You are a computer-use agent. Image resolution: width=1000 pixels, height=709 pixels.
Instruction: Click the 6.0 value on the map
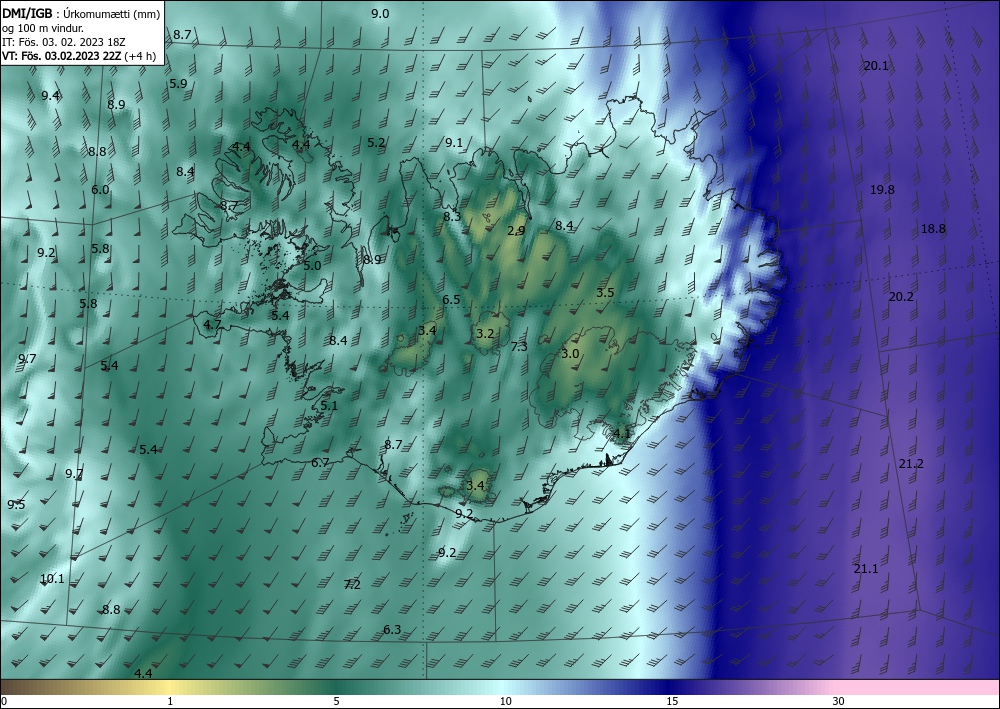click(x=100, y=189)
